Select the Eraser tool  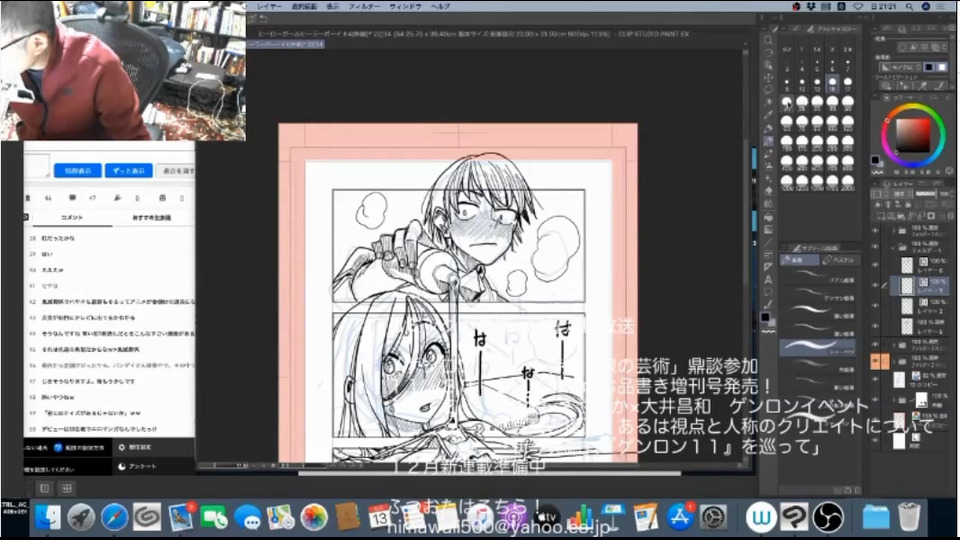[x=768, y=191]
